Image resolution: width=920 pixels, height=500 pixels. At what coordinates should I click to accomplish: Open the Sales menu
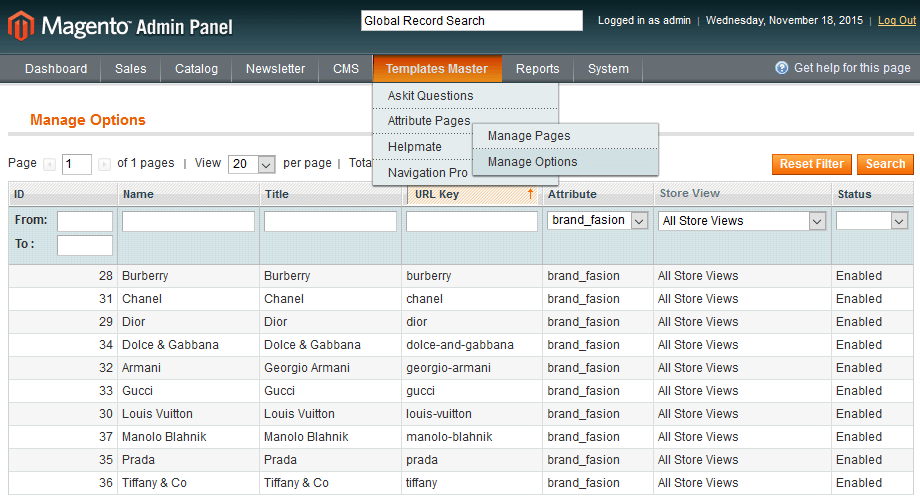tap(130, 69)
